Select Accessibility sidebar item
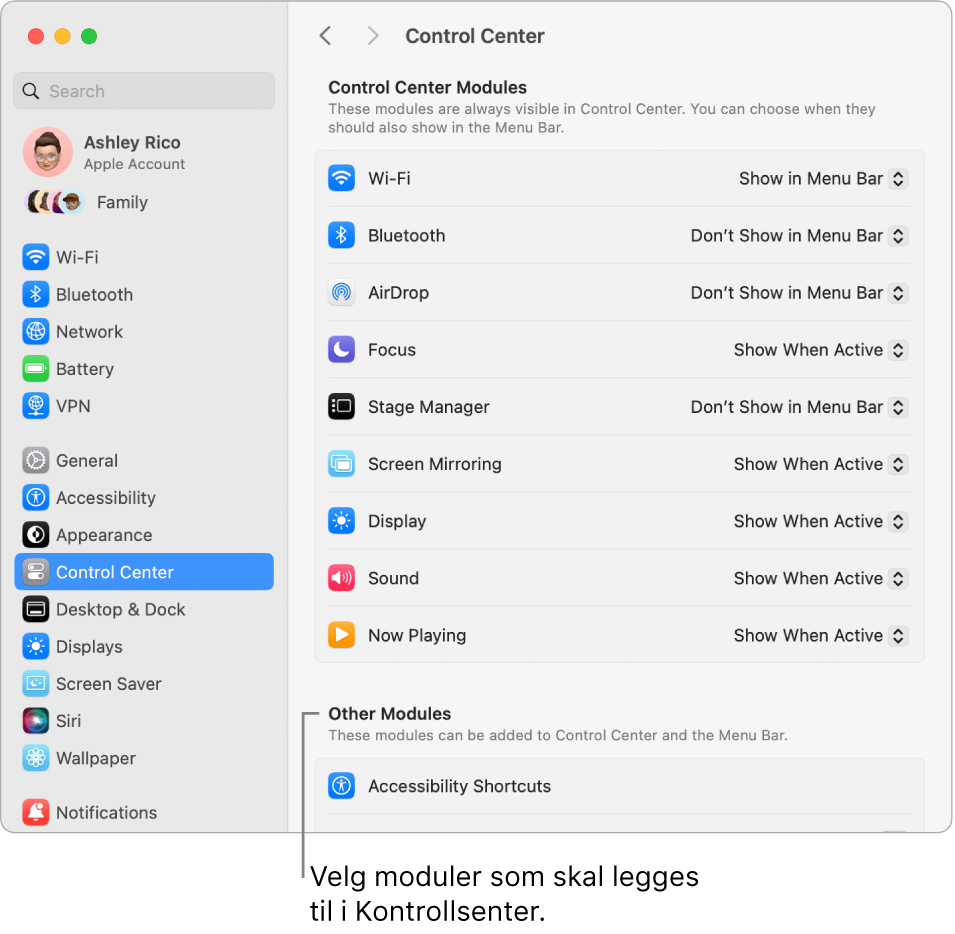955x934 pixels. coord(144,497)
